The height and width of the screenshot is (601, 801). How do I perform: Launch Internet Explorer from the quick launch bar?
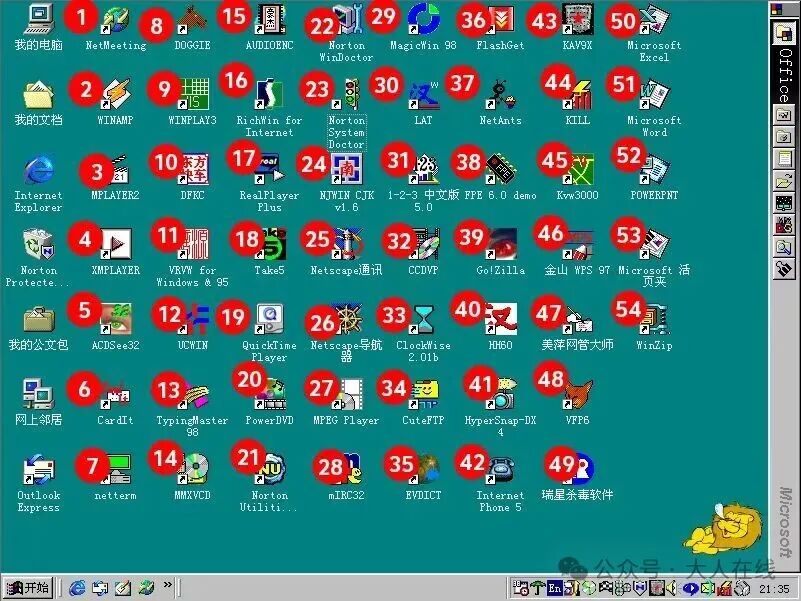tap(77, 588)
